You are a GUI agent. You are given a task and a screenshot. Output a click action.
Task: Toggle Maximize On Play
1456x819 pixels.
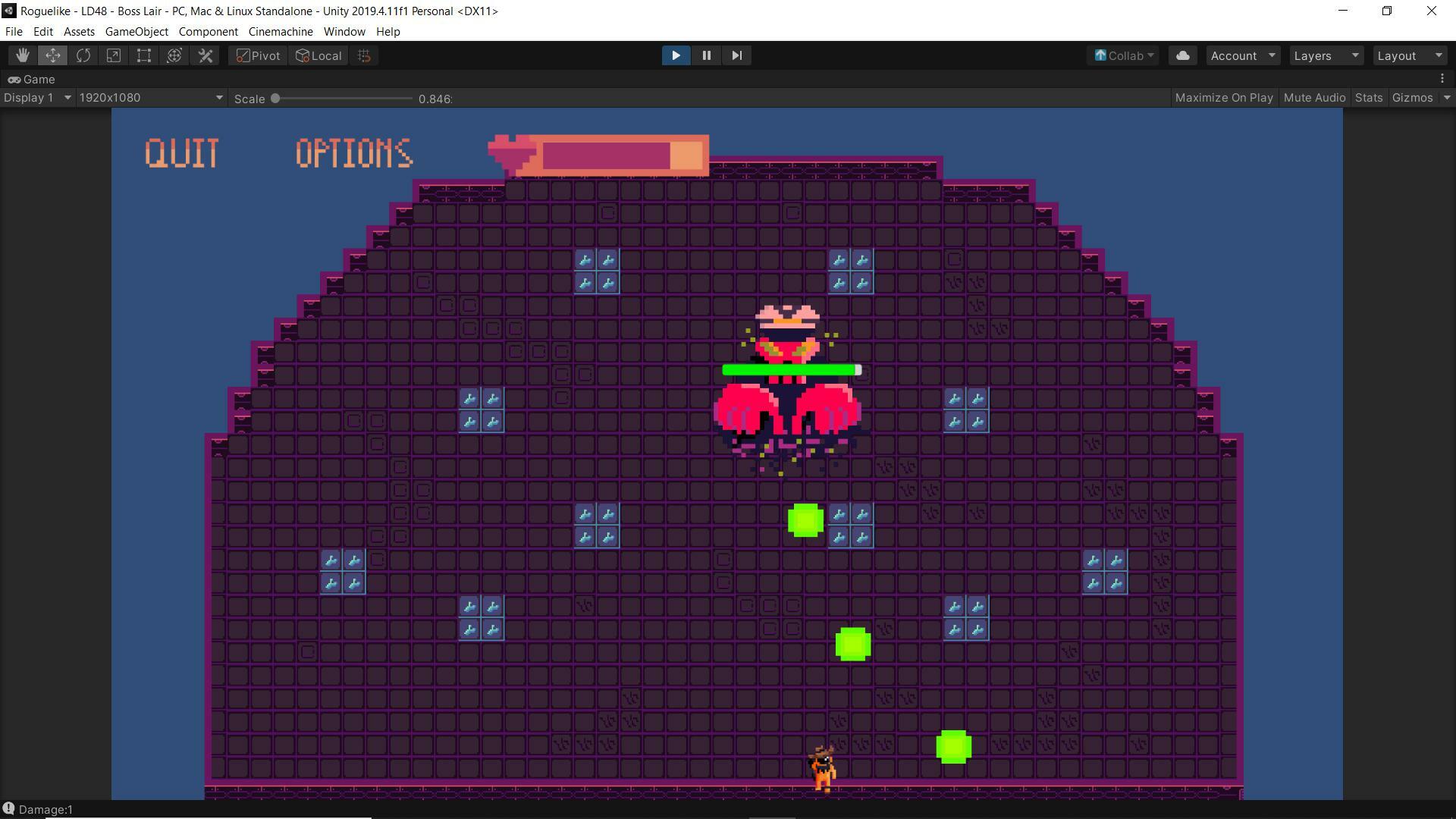(x=1223, y=98)
